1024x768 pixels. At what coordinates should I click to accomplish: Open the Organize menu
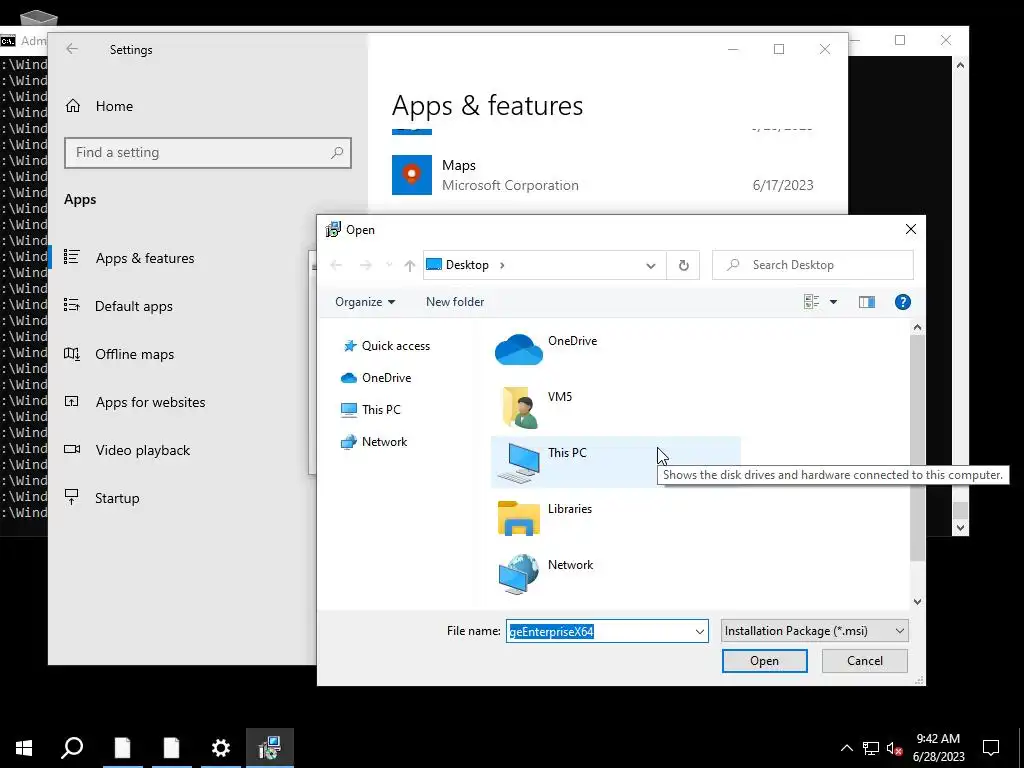pyautogui.click(x=365, y=302)
